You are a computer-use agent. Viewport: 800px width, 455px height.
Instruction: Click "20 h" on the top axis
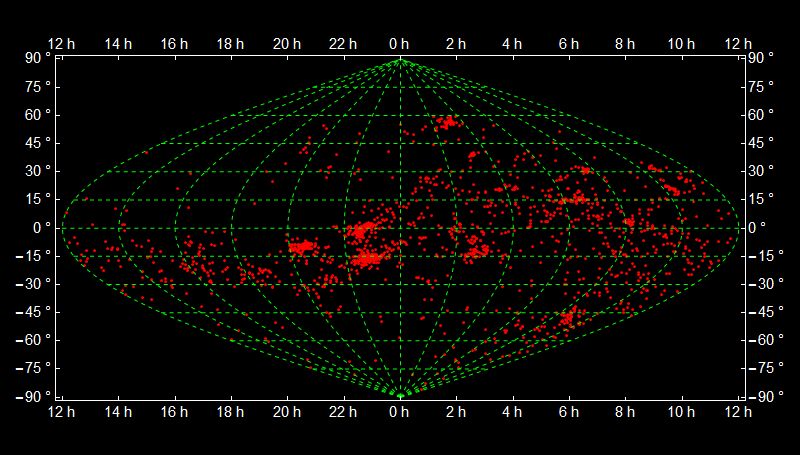coord(287,44)
